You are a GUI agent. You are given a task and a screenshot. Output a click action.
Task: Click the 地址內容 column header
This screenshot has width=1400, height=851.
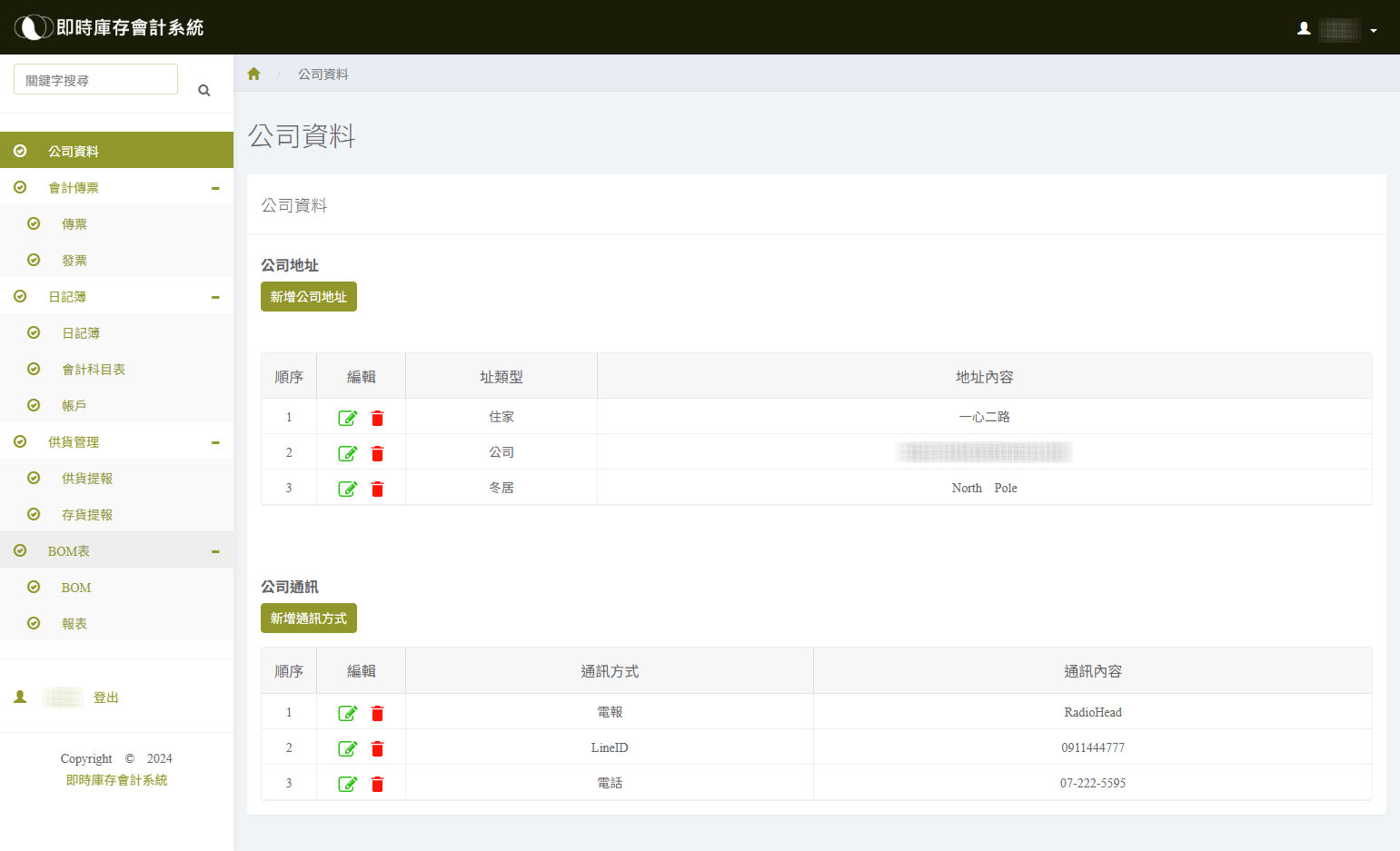(985, 376)
